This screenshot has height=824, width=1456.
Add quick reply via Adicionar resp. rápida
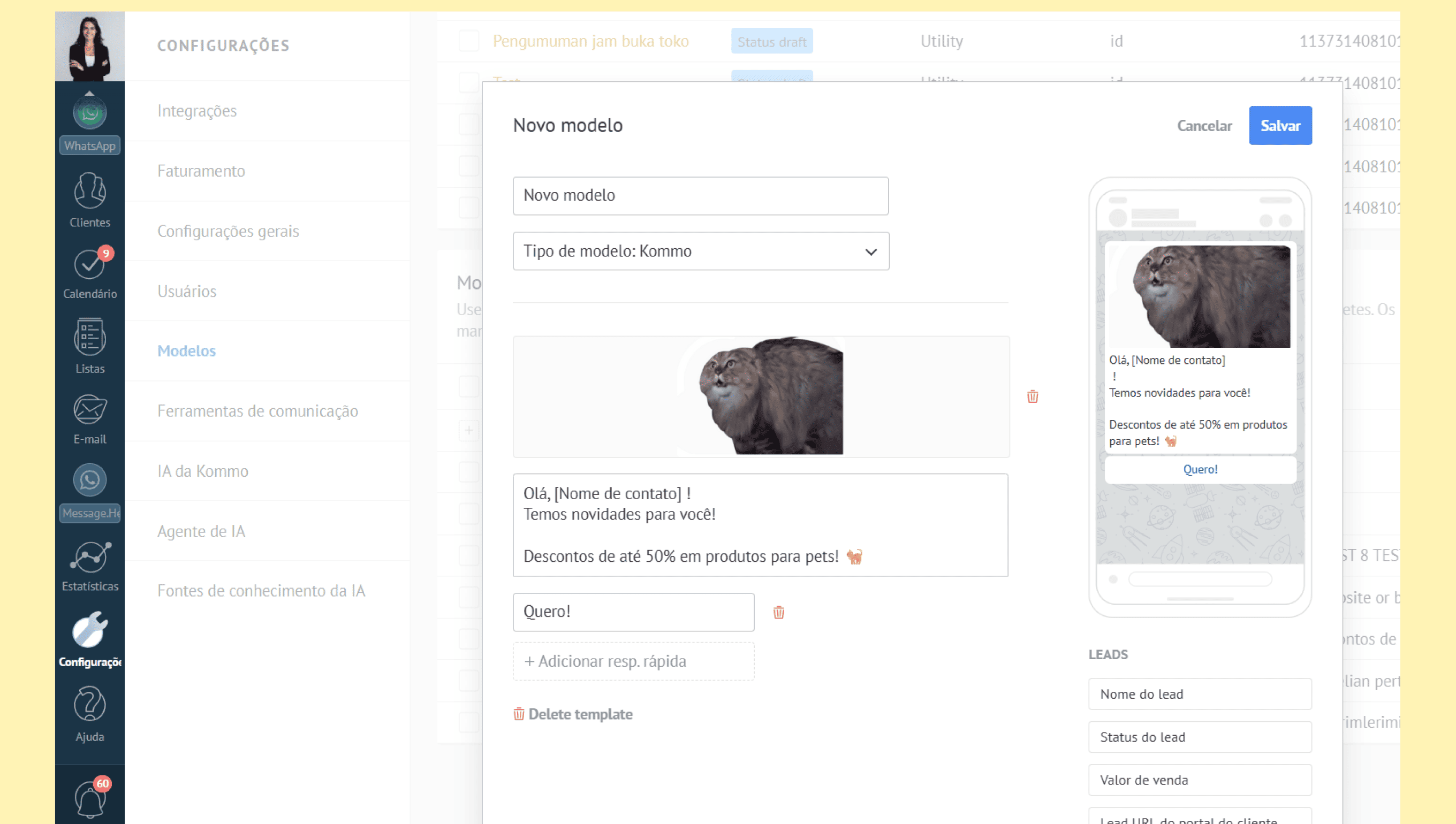(633, 661)
